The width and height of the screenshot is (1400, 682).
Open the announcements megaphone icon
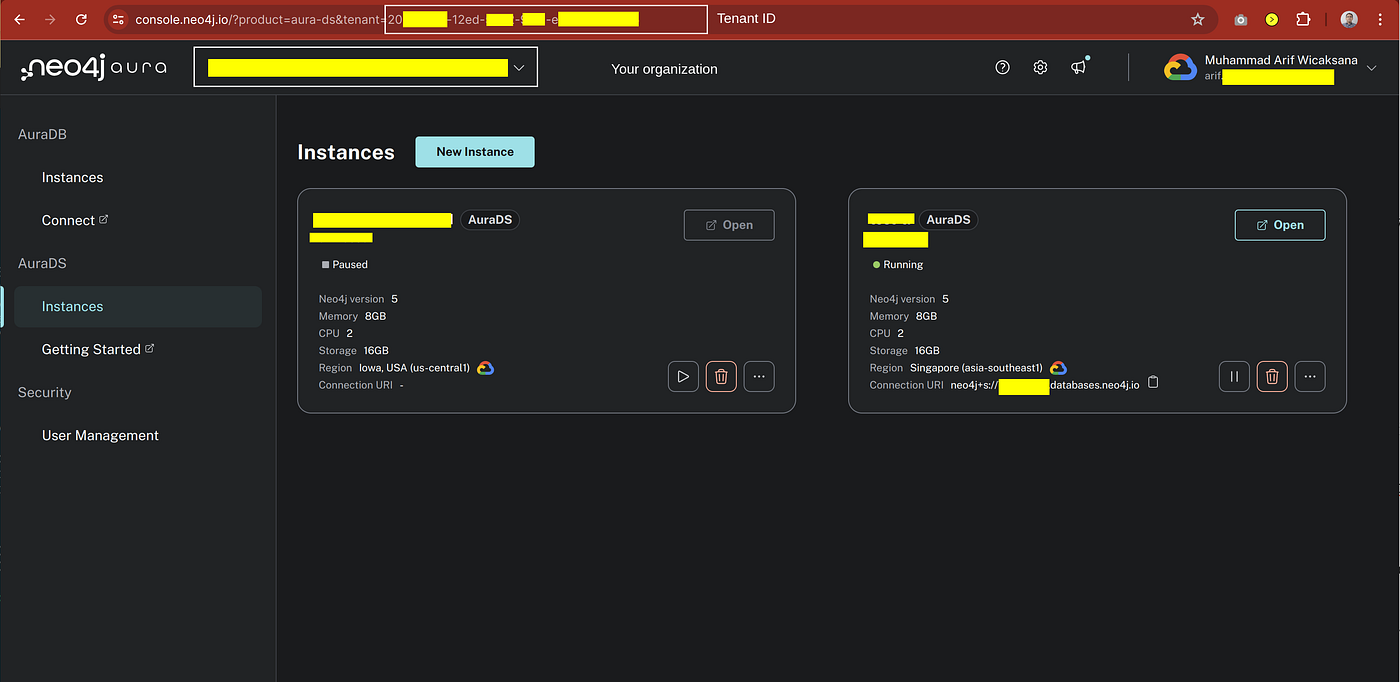point(1078,67)
